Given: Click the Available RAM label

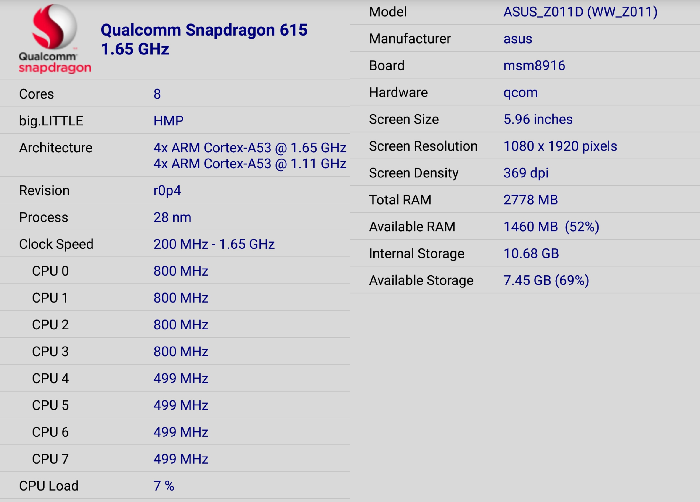Looking at the screenshot, I should 412,226.
